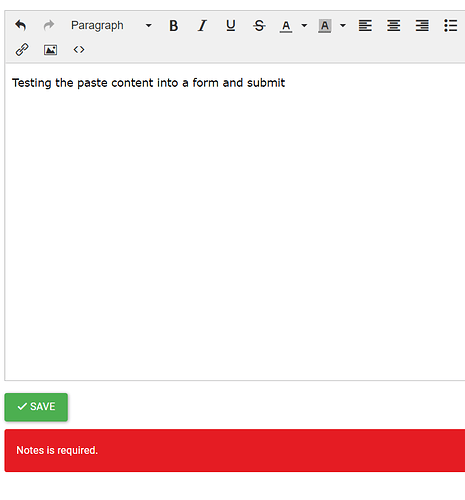Align text left

point(365,26)
